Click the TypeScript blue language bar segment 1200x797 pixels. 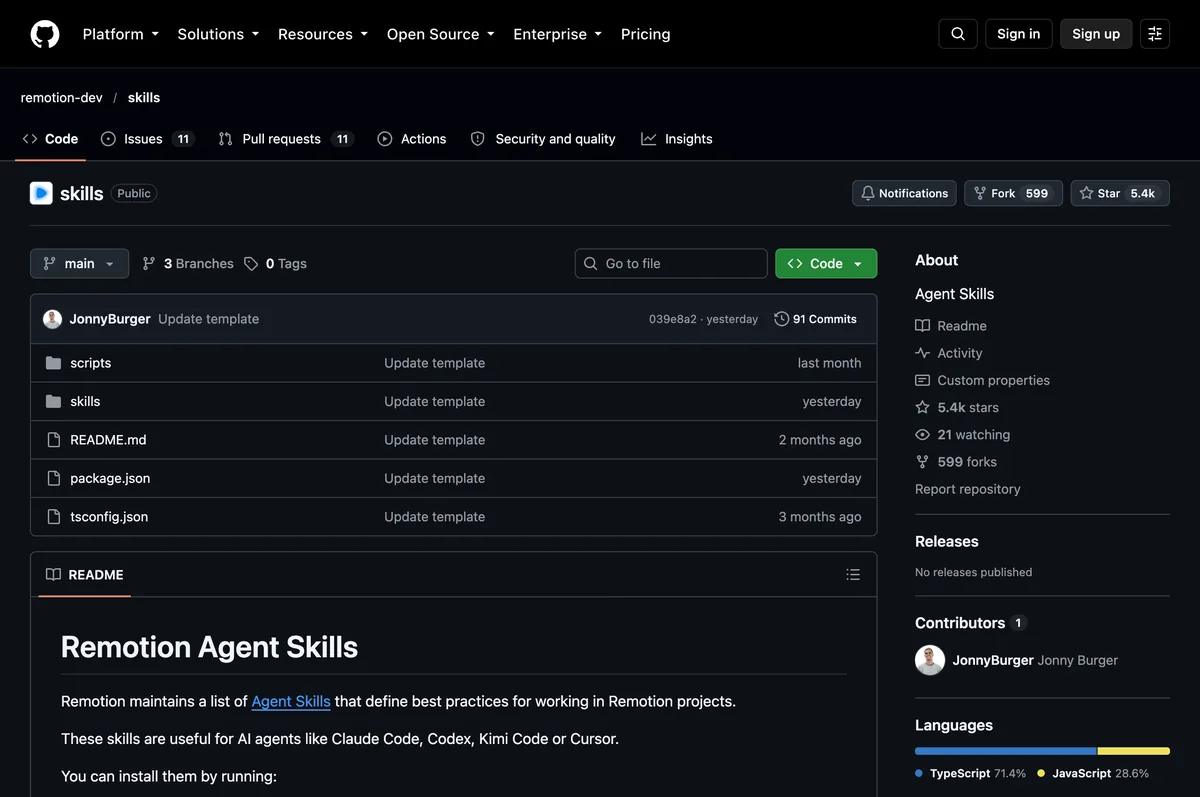pyautogui.click(x=1006, y=751)
